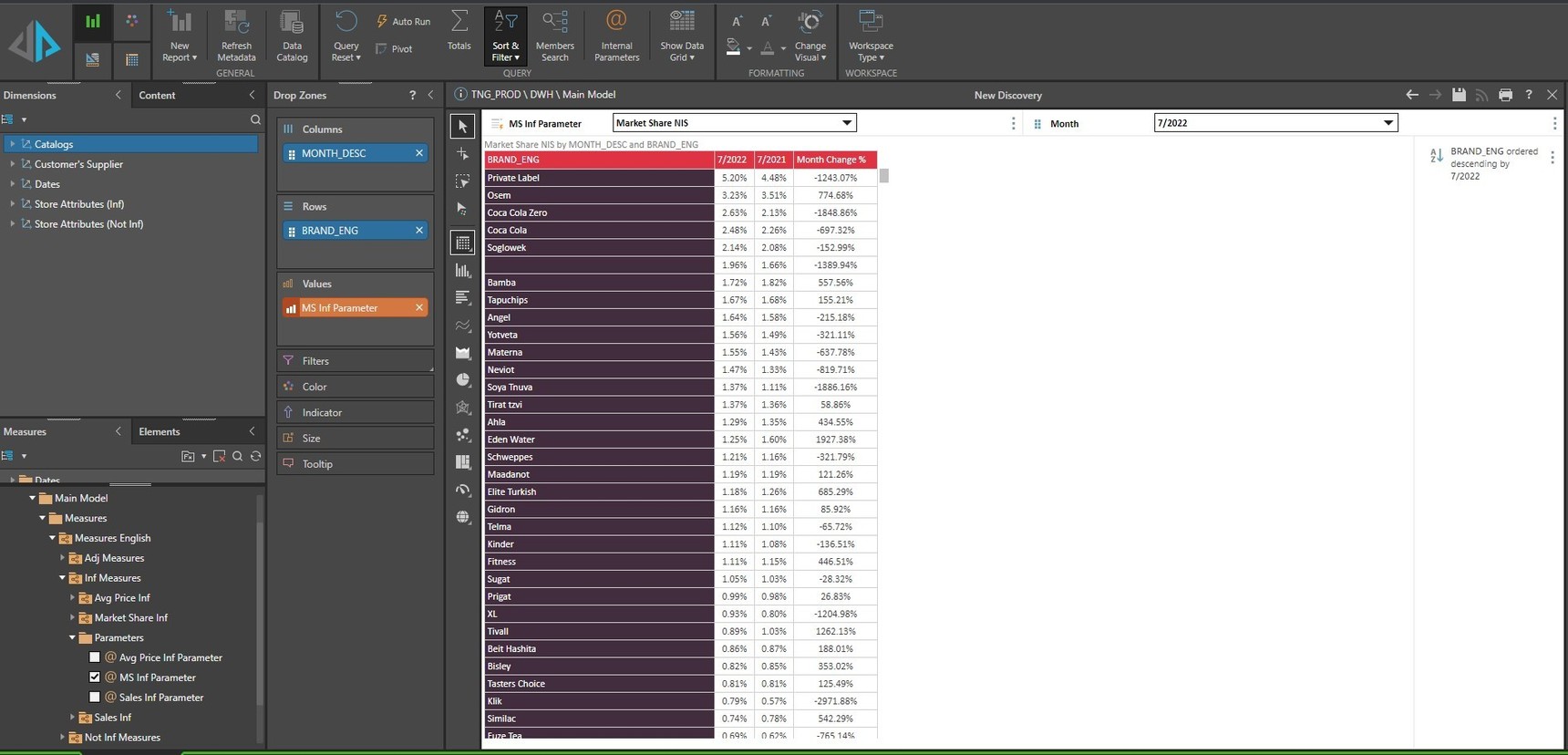Image resolution: width=1568 pixels, height=755 pixels.
Task: Open the Filters drop zone
Action: (x=356, y=361)
